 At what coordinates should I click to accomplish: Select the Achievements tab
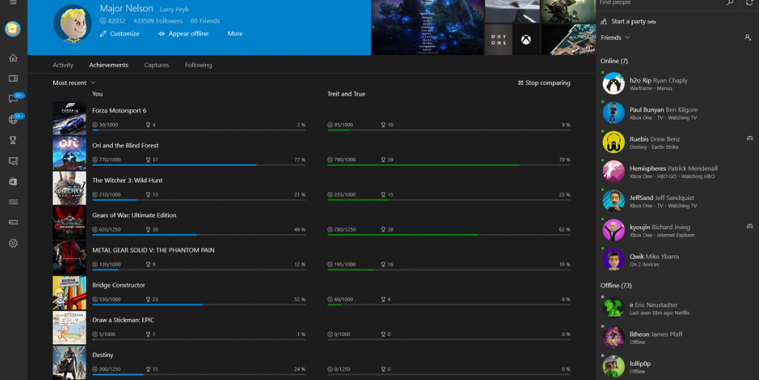(x=109, y=65)
